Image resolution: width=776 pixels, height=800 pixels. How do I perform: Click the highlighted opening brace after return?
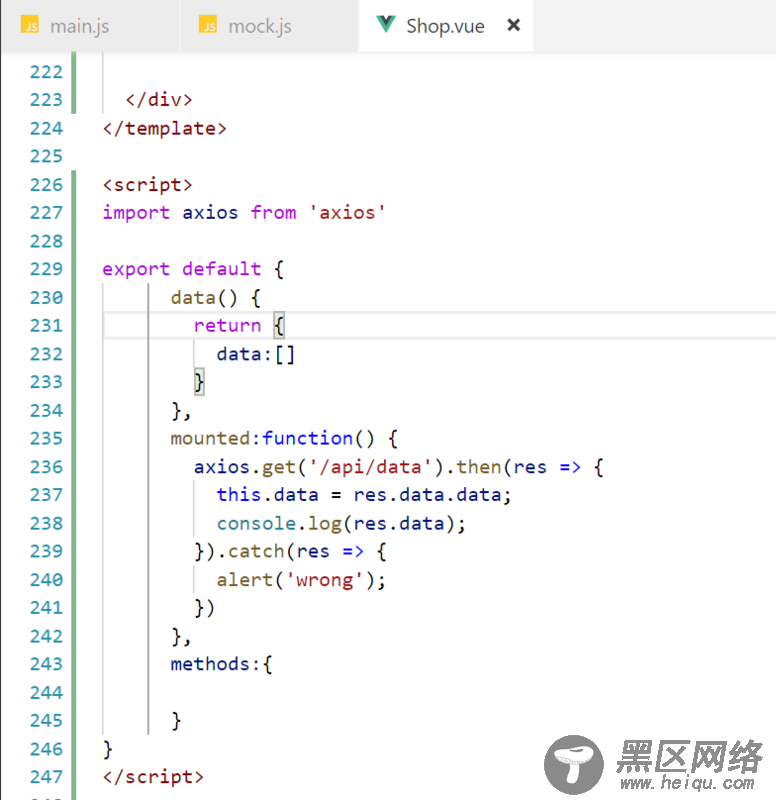pos(279,326)
